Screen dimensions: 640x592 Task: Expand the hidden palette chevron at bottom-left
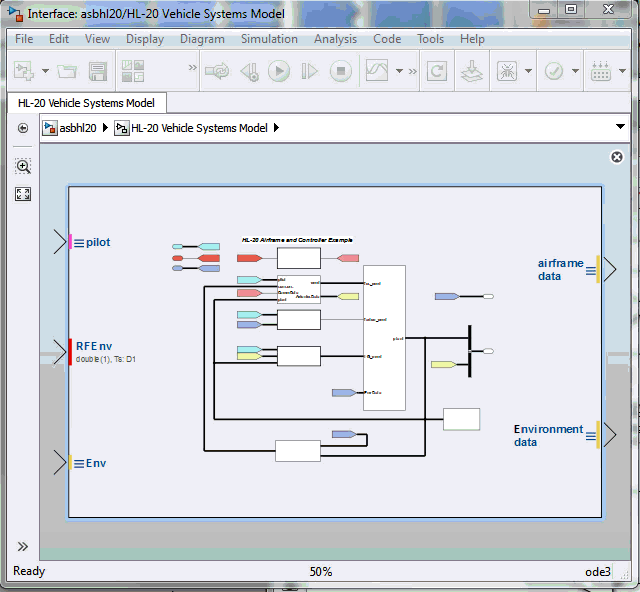22,546
